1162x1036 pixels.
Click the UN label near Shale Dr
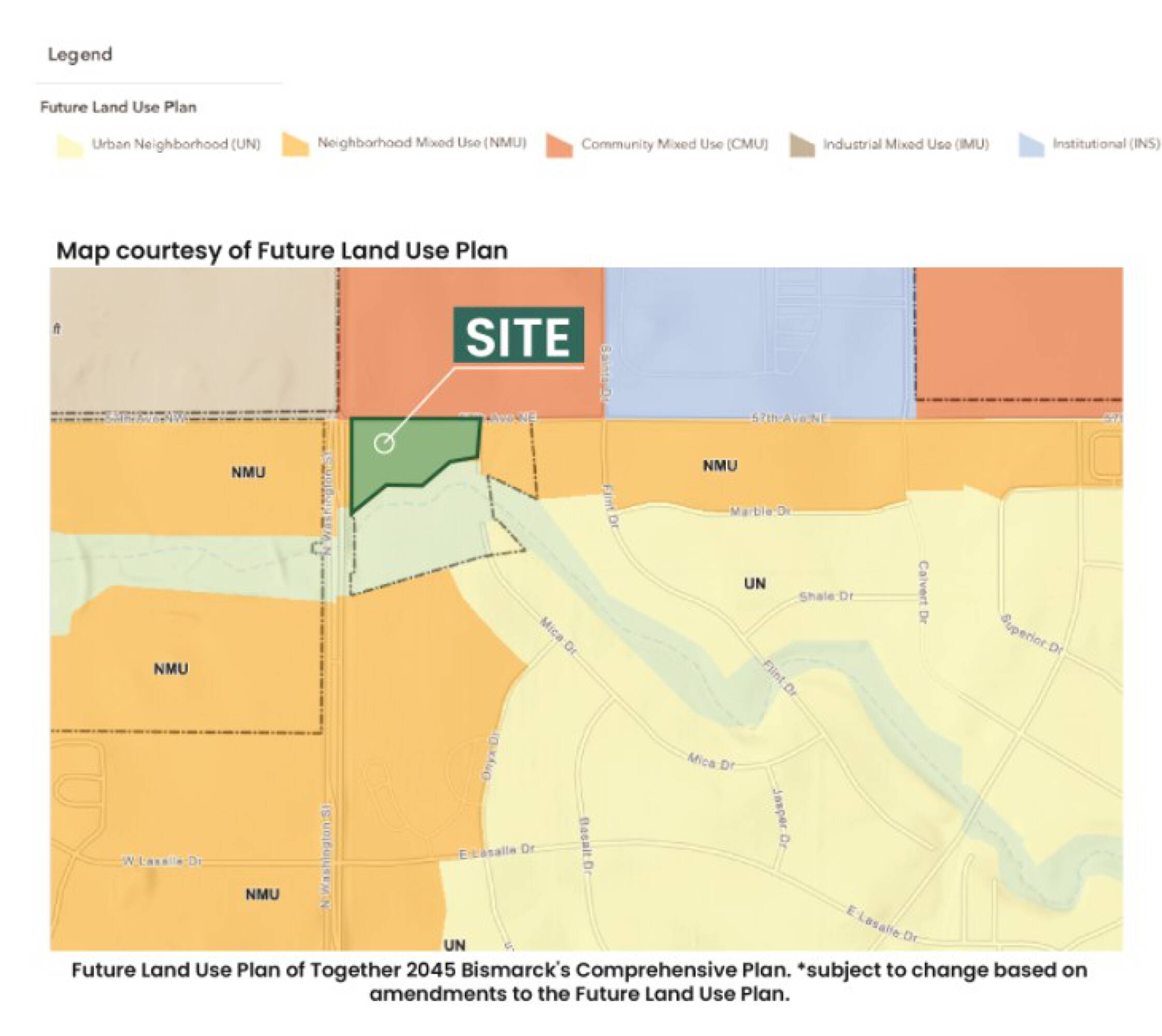[x=754, y=583]
